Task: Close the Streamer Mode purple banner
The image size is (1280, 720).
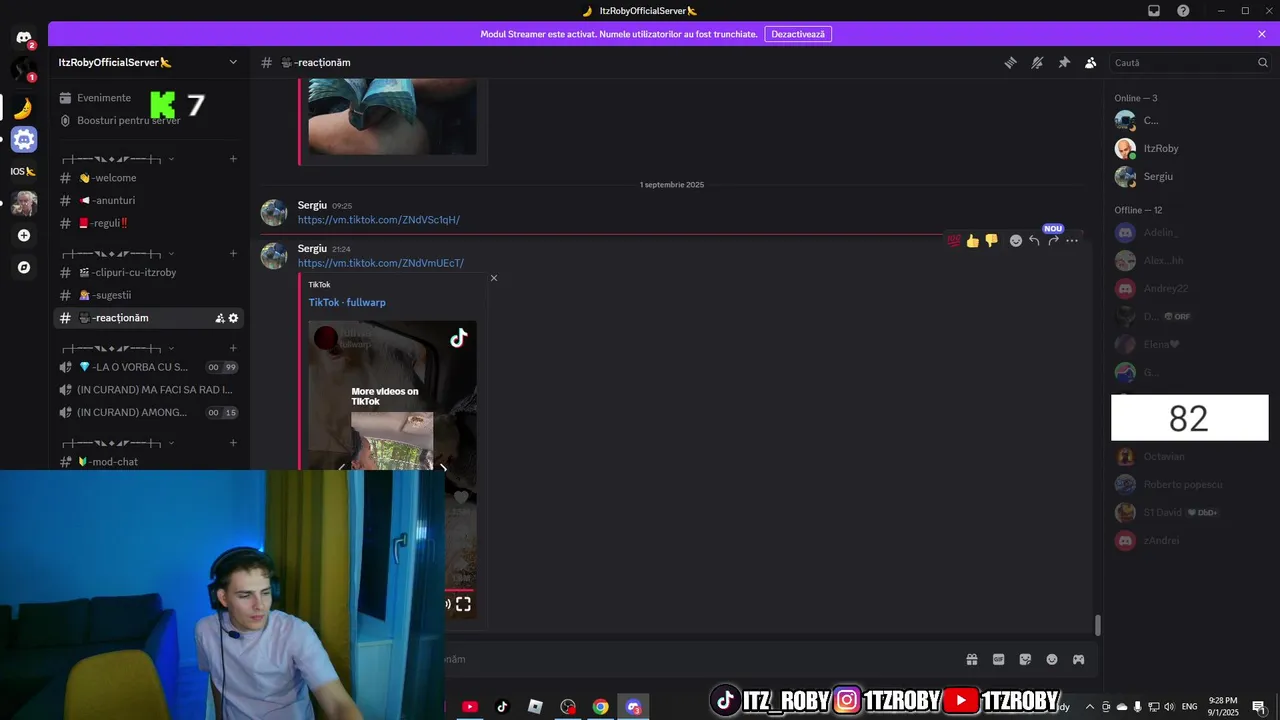Action: (x=1262, y=34)
